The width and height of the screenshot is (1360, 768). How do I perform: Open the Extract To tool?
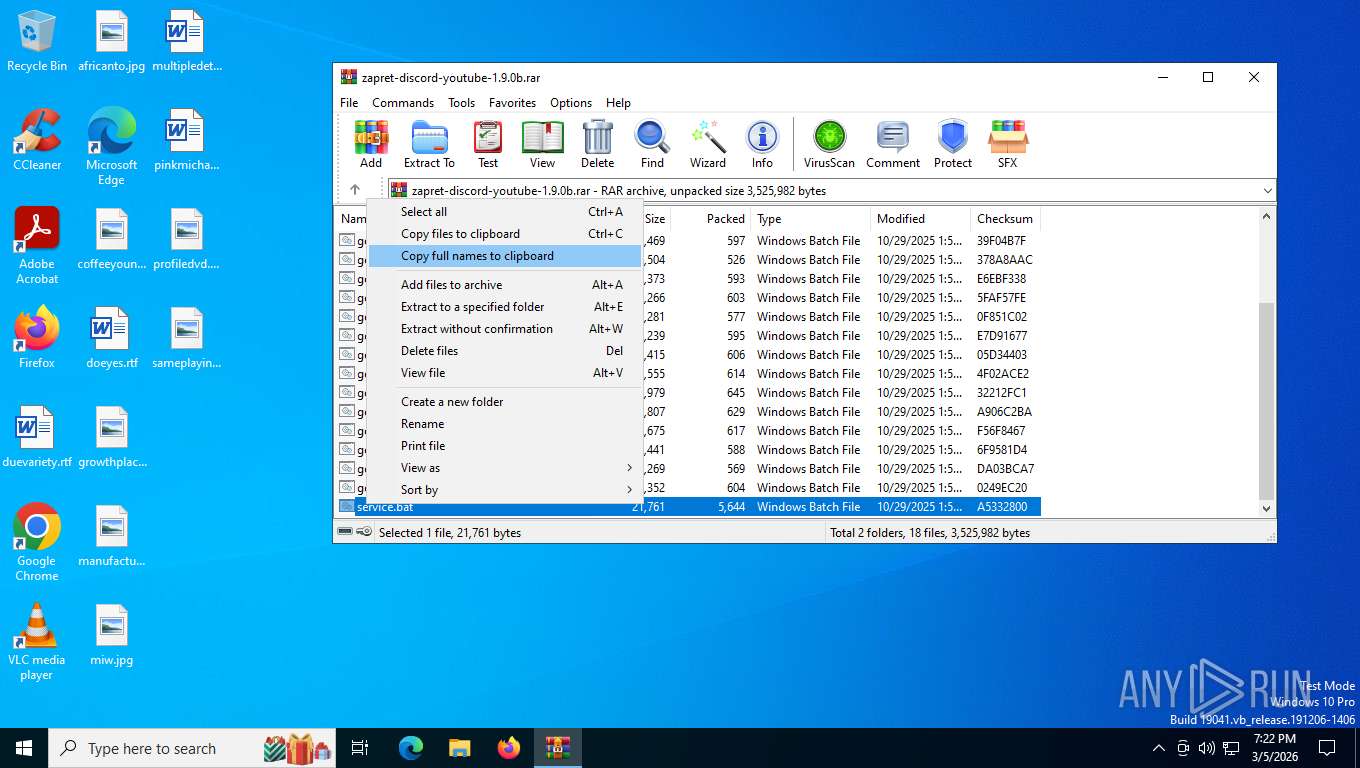[429, 144]
